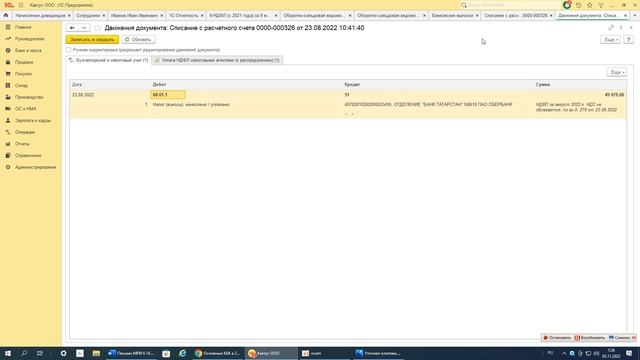Click Возобновить recording button
Viewport: 640px width, 360px height.
click(590, 338)
